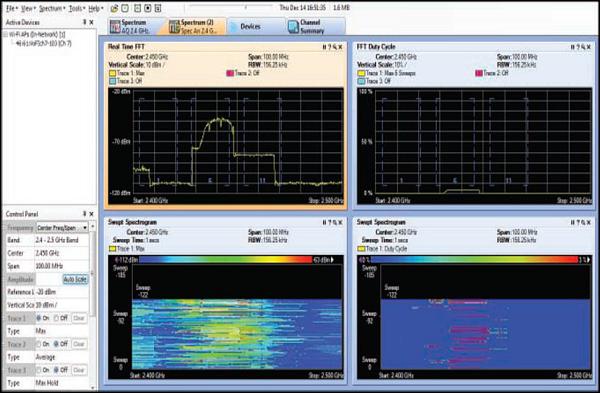Open Real Time FFT plot settings icon

[x=334, y=47]
